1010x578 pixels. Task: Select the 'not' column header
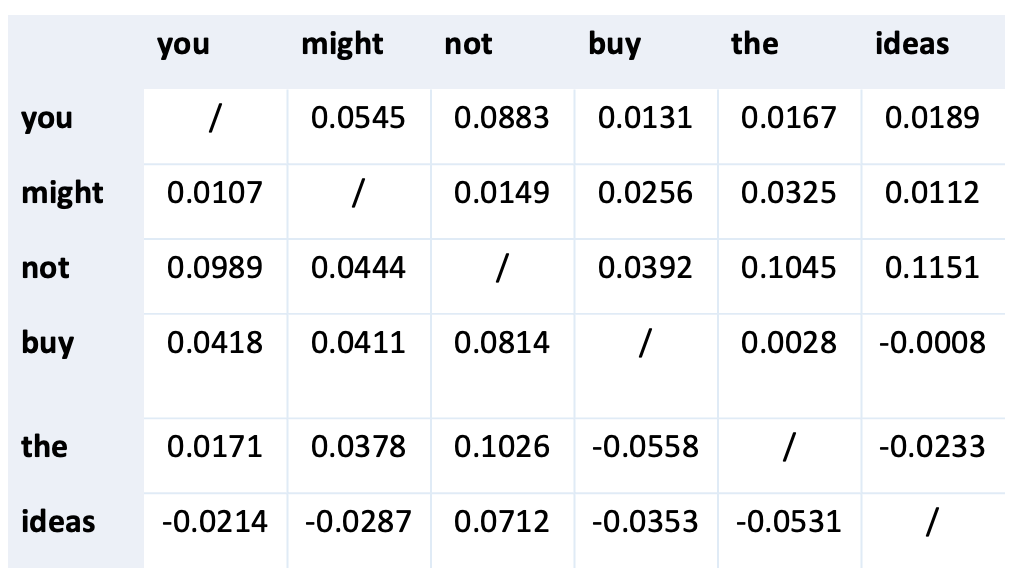coord(468,44)
